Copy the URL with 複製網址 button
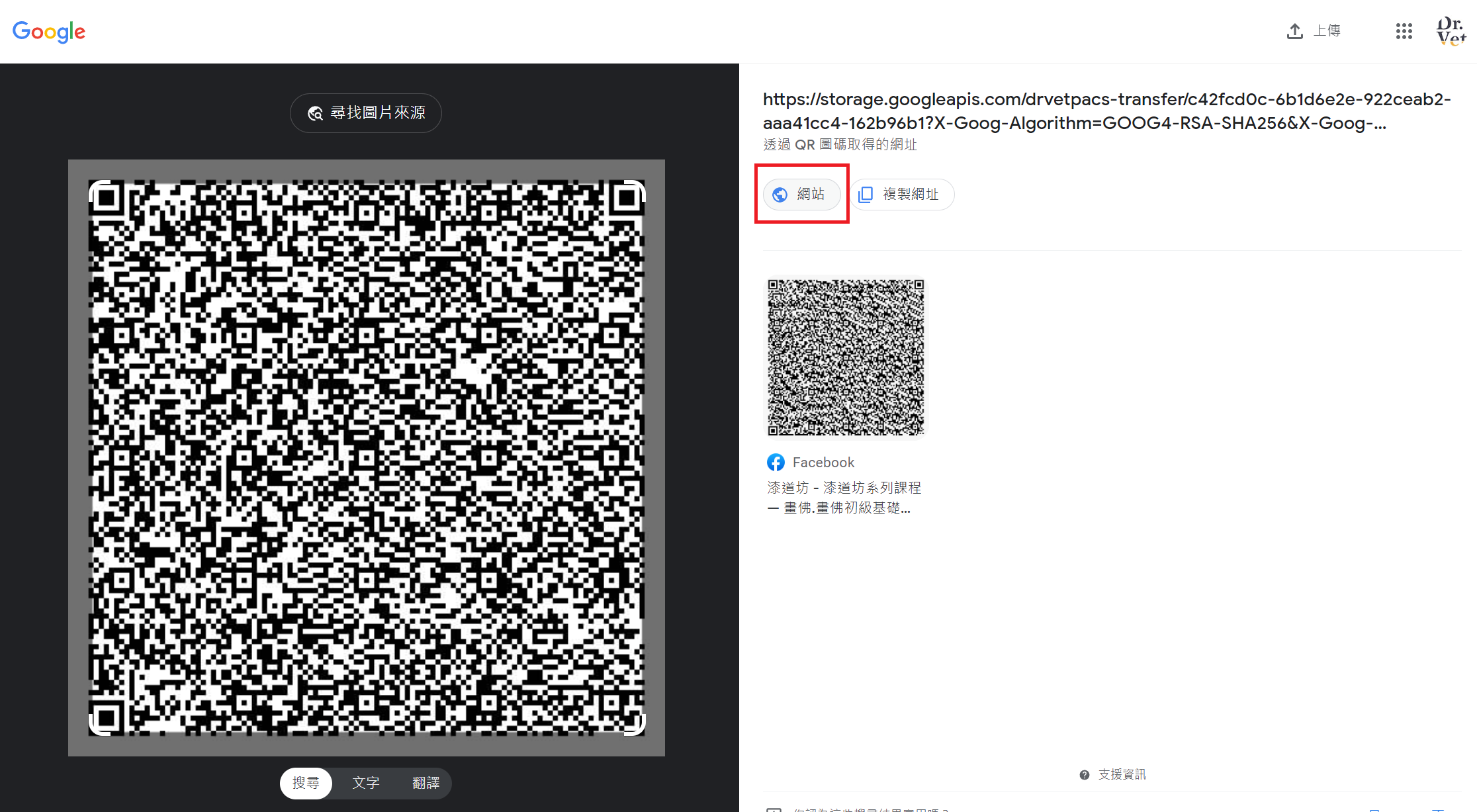This screenshot has height=812, width=1477. [902, 195]
